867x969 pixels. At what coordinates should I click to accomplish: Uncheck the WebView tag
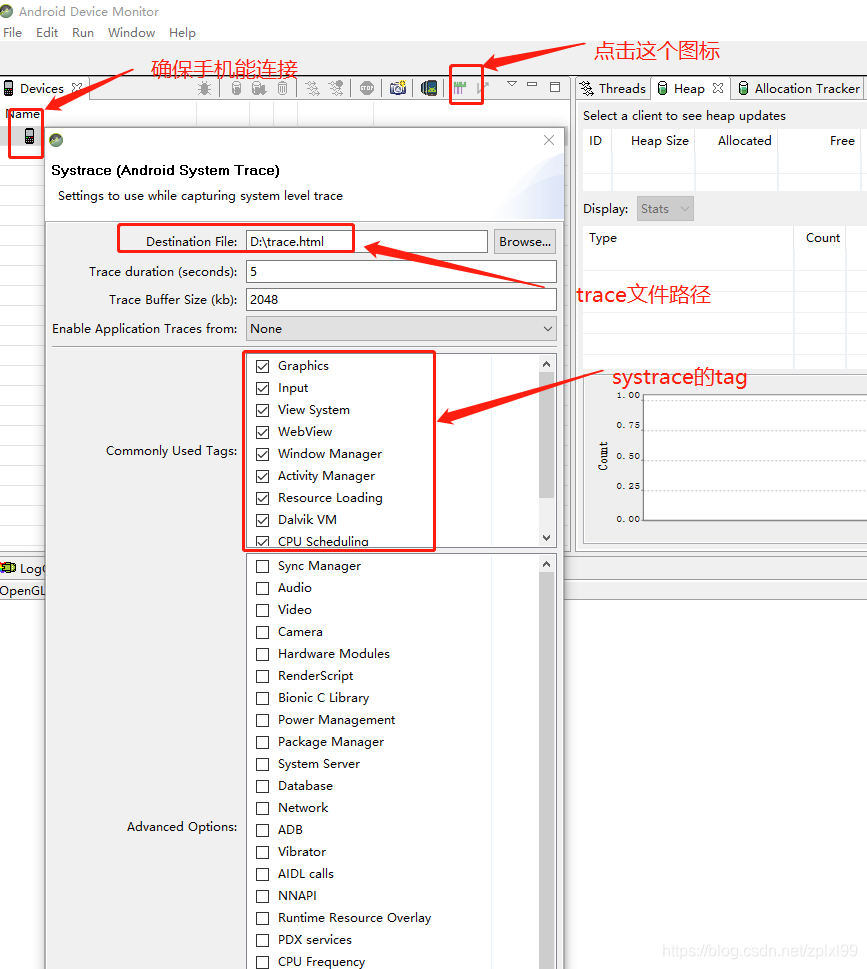pyautogui.click(x=263, y=432)
